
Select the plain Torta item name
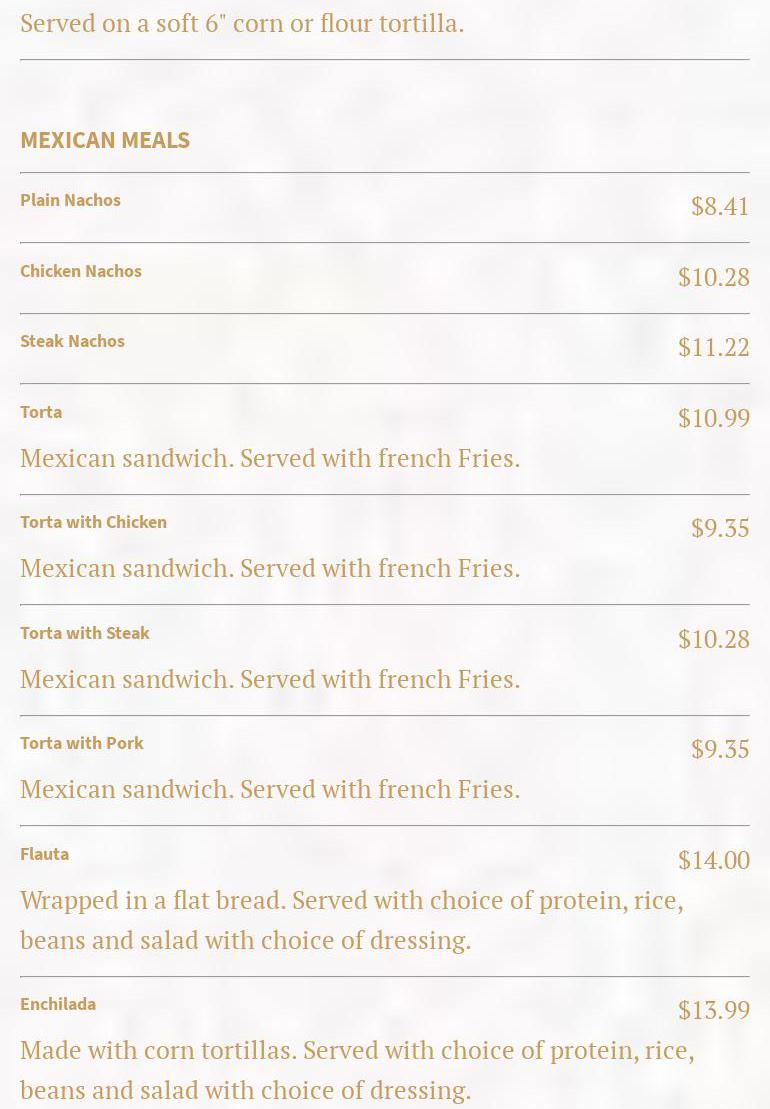pos(41,412)
